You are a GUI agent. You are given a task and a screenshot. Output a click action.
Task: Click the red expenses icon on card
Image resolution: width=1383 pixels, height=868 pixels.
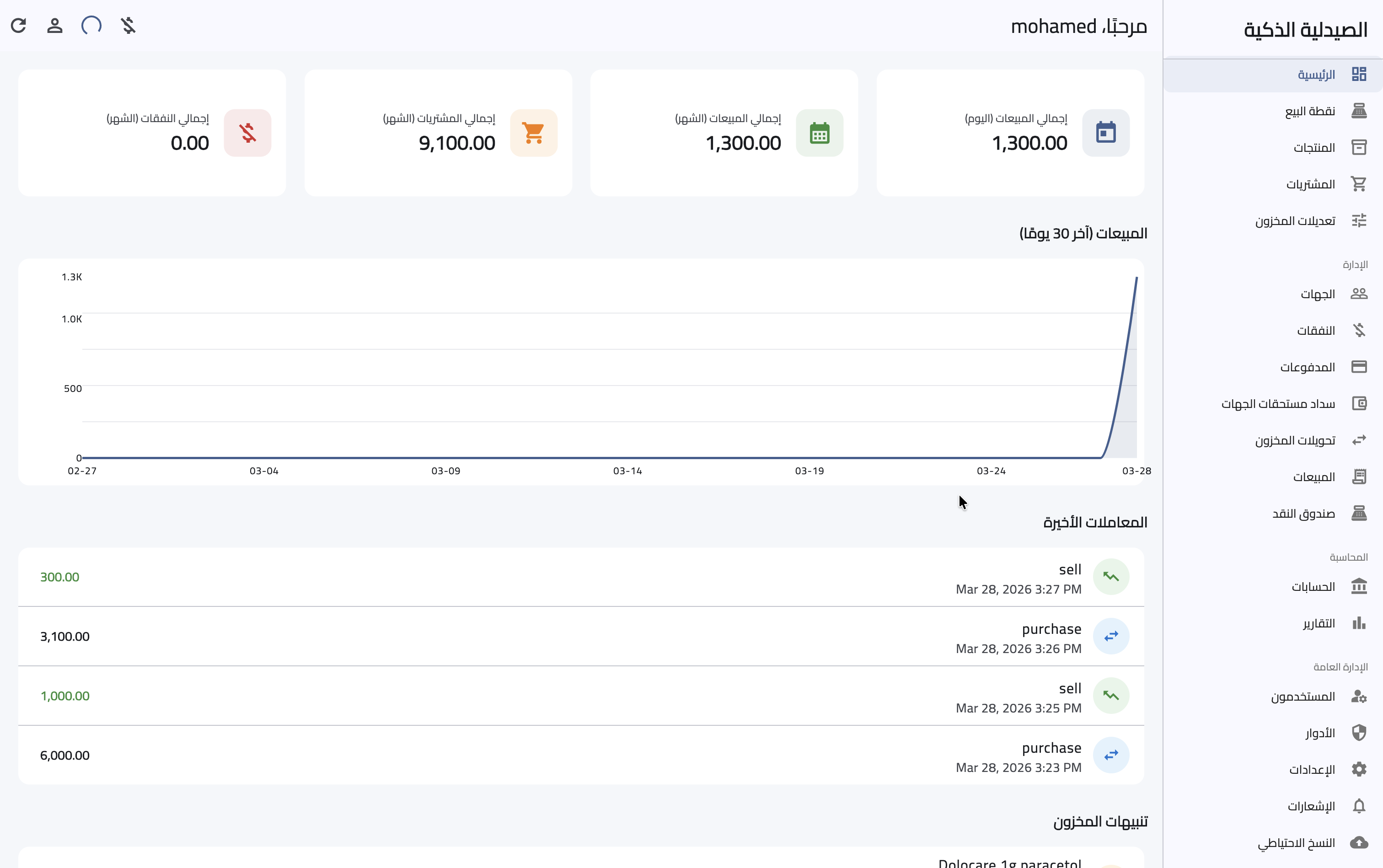point(247,133)
